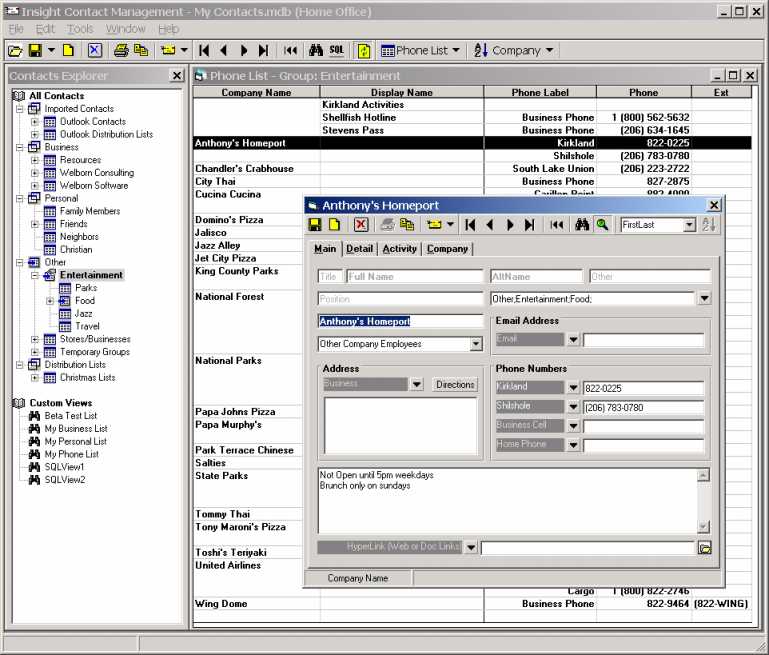Click the Company Name column header
The width and height of the screenshot is (769, 655).
(x=256, y=92)
